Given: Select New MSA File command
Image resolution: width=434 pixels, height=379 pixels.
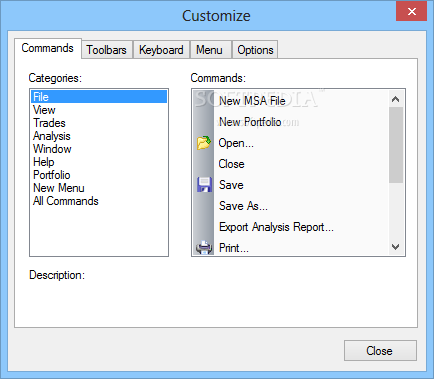Looking at the screenshot, I should (x=252, y=101).
